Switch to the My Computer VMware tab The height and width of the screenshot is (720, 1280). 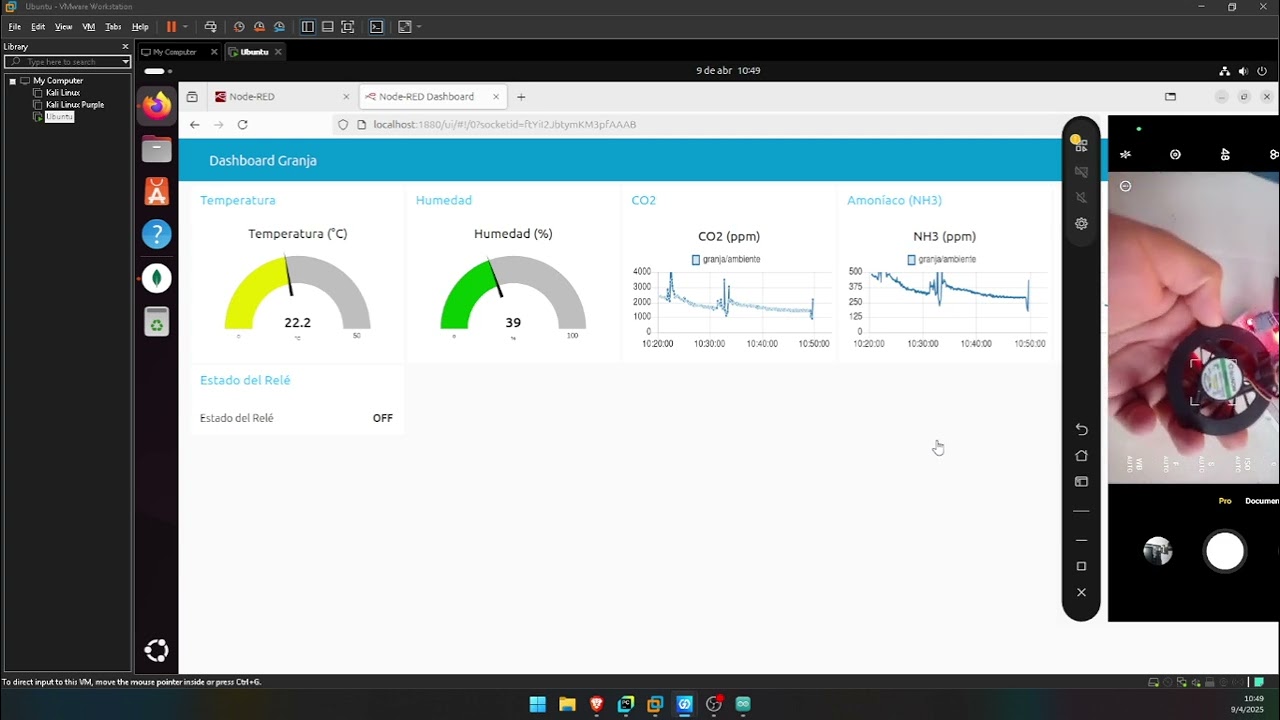pyautogui.click(x=174, y=52)
